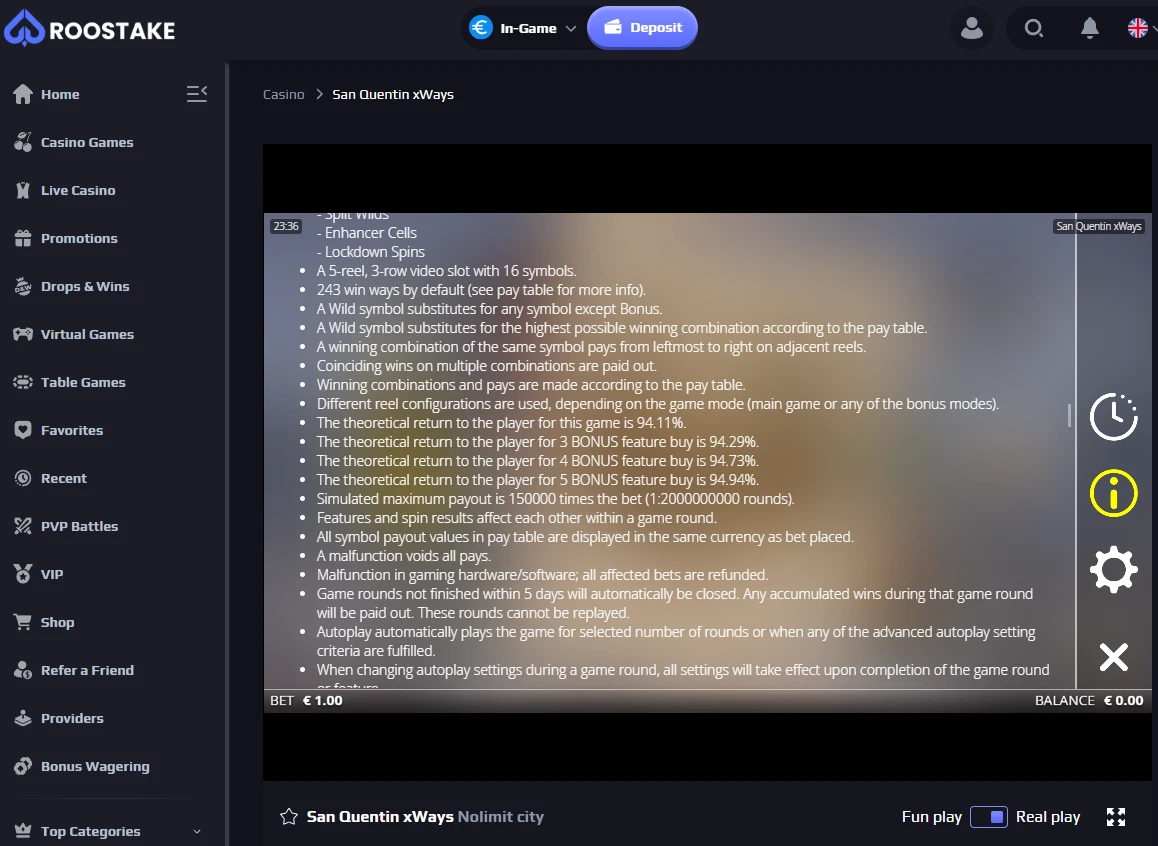The image size is (1158, 846).
Task: Click San Quentin xWays breadcrumb text
Action: (393, 94)
